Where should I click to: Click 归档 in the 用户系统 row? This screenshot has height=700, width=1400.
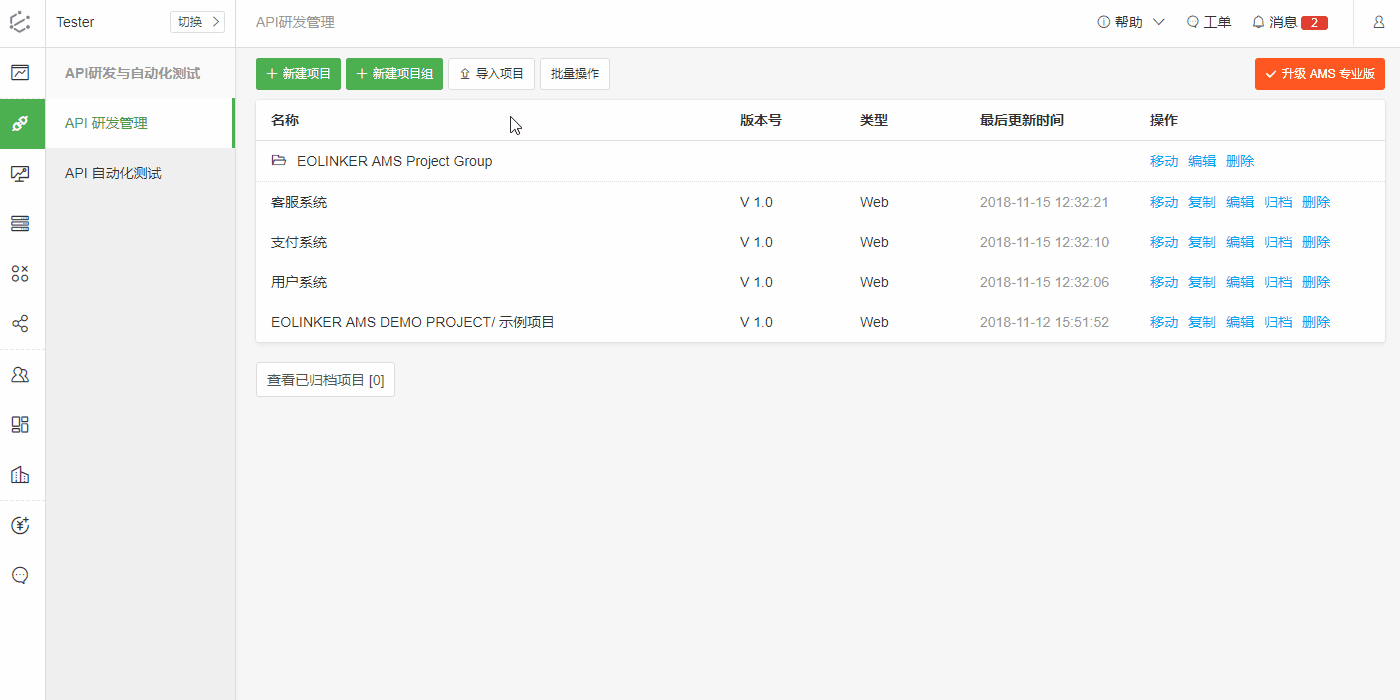point(1278,282)
